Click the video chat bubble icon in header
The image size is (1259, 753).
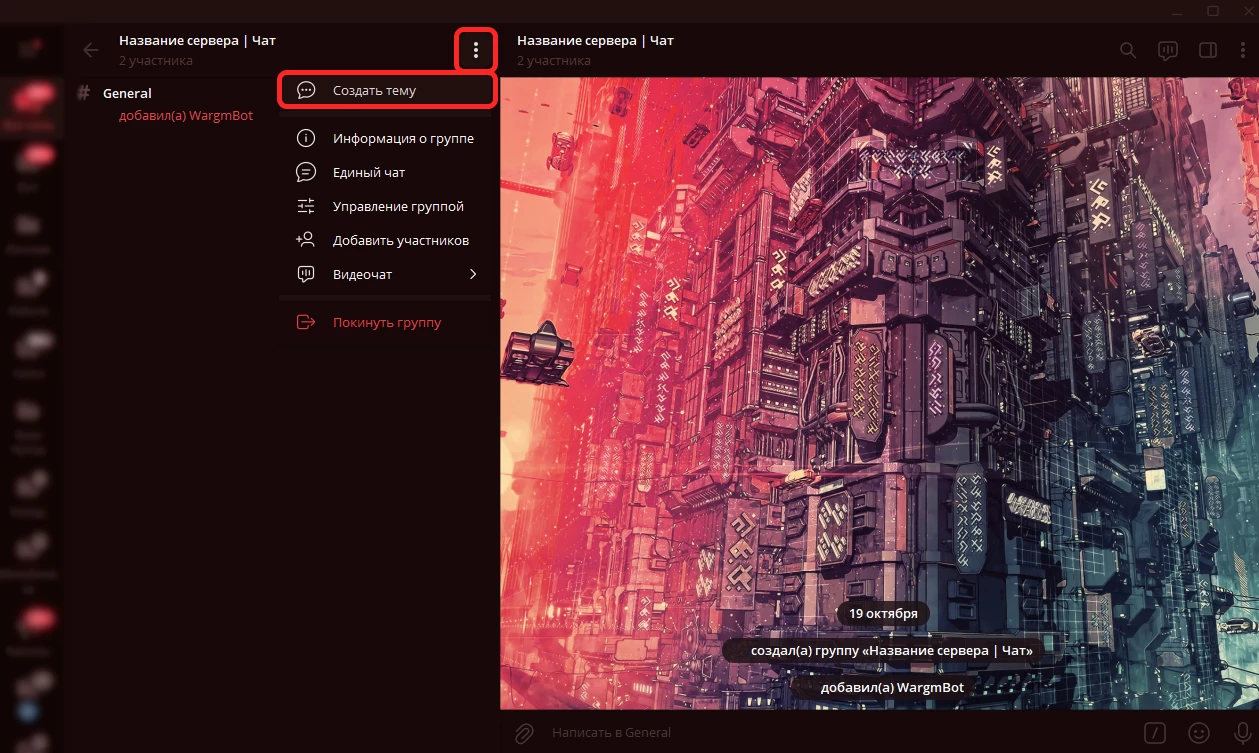pos(1167,50)
